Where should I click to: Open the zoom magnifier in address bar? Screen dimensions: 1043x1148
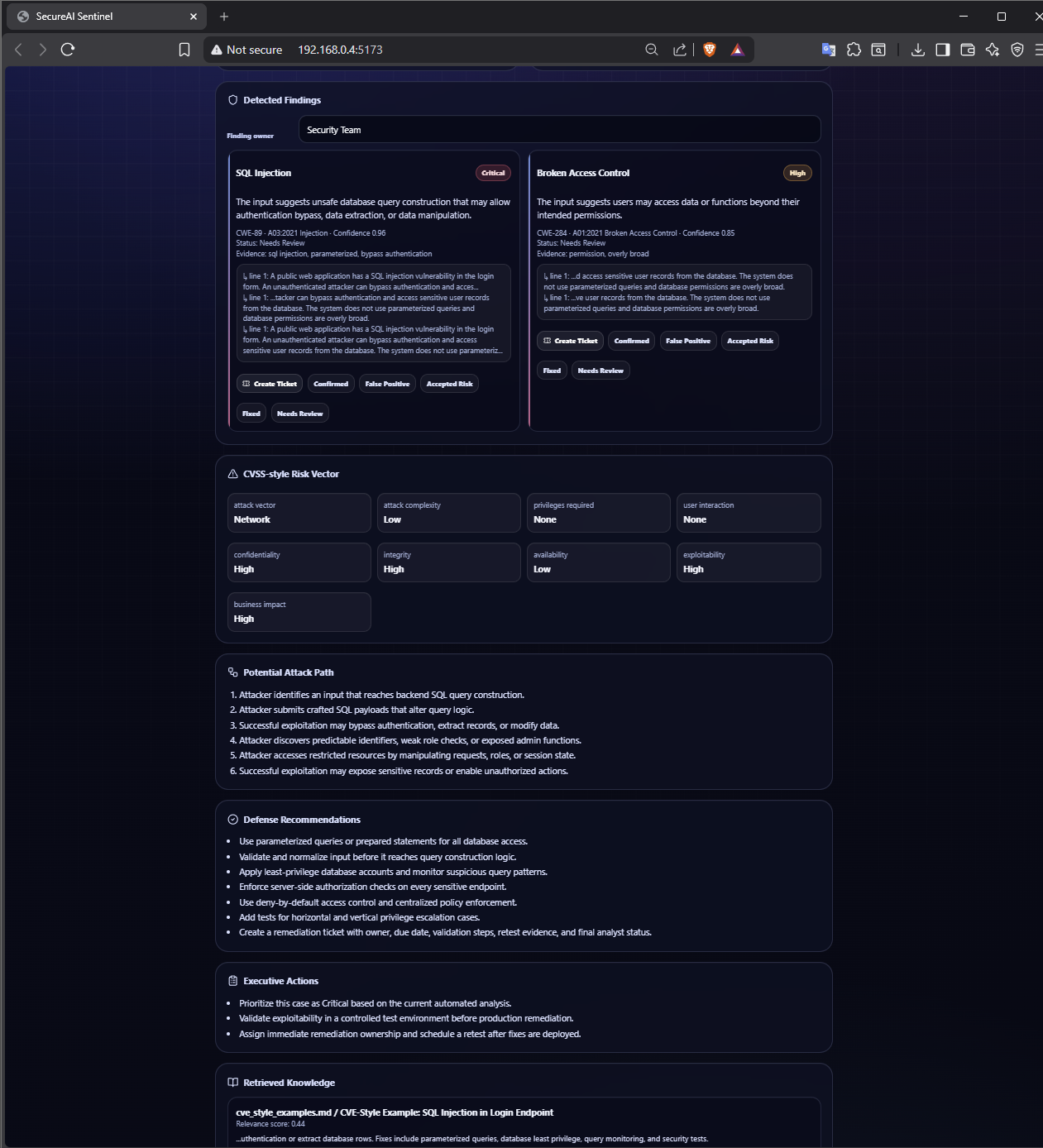[652, 50]
